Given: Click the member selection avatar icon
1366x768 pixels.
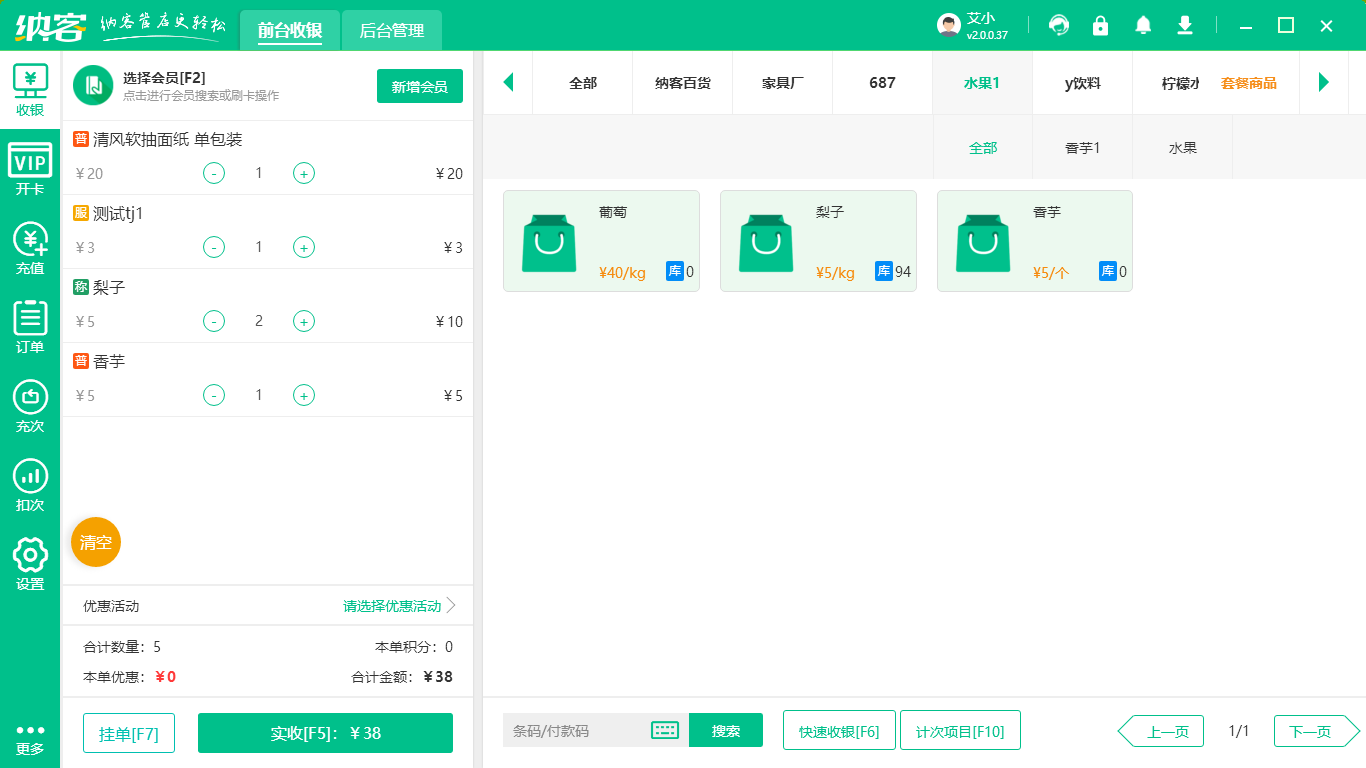Looking at the screenshot, I should pos(93,85).
